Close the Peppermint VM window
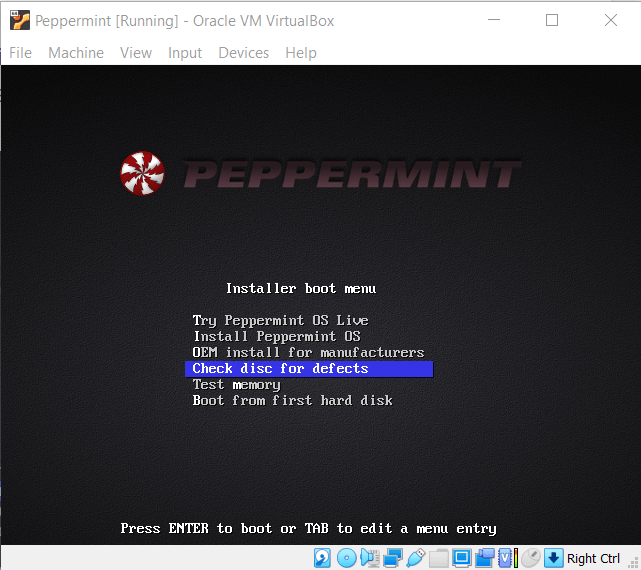 click(x=611, y=20)
